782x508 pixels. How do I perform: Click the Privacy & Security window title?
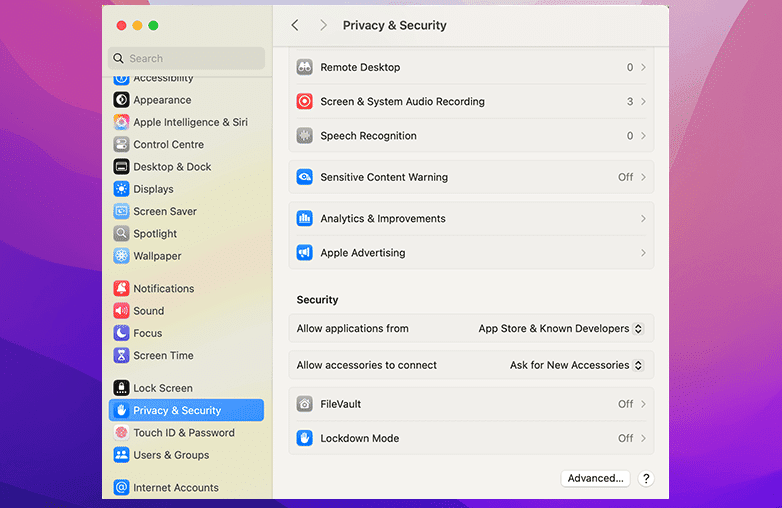[x=394, y=25]
